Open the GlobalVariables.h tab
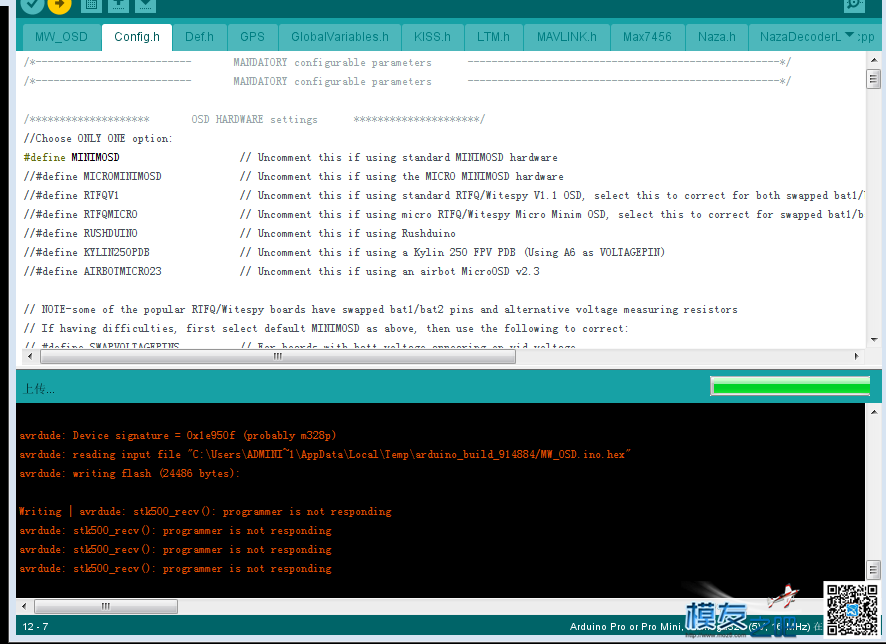886x644 pixels. coord(340,37)
